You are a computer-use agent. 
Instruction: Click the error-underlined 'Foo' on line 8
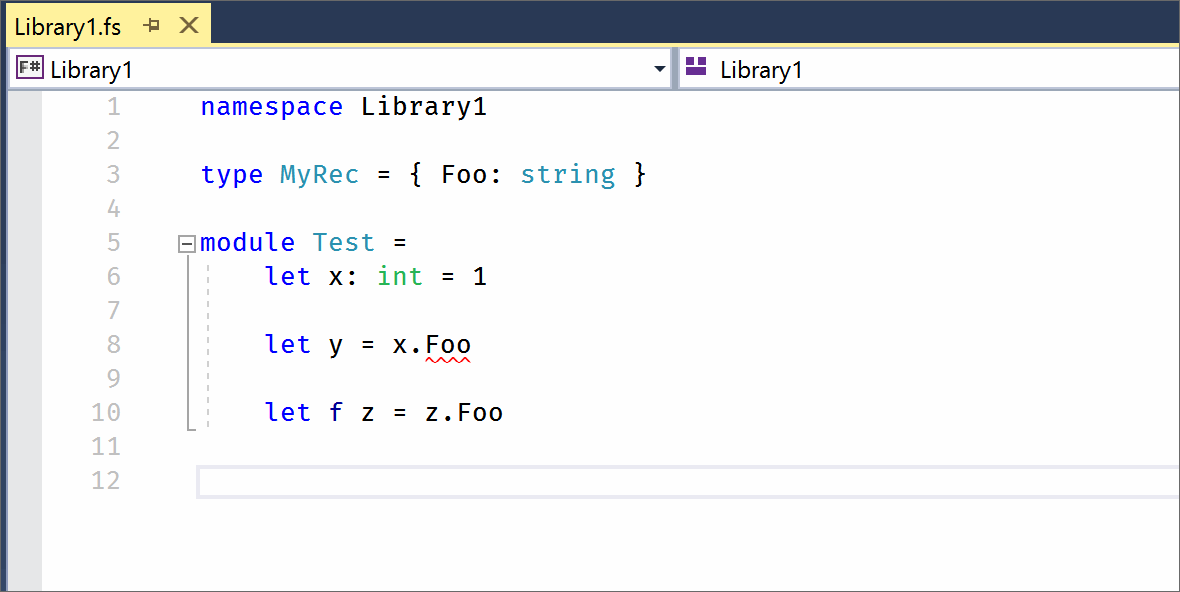point(448,345)
